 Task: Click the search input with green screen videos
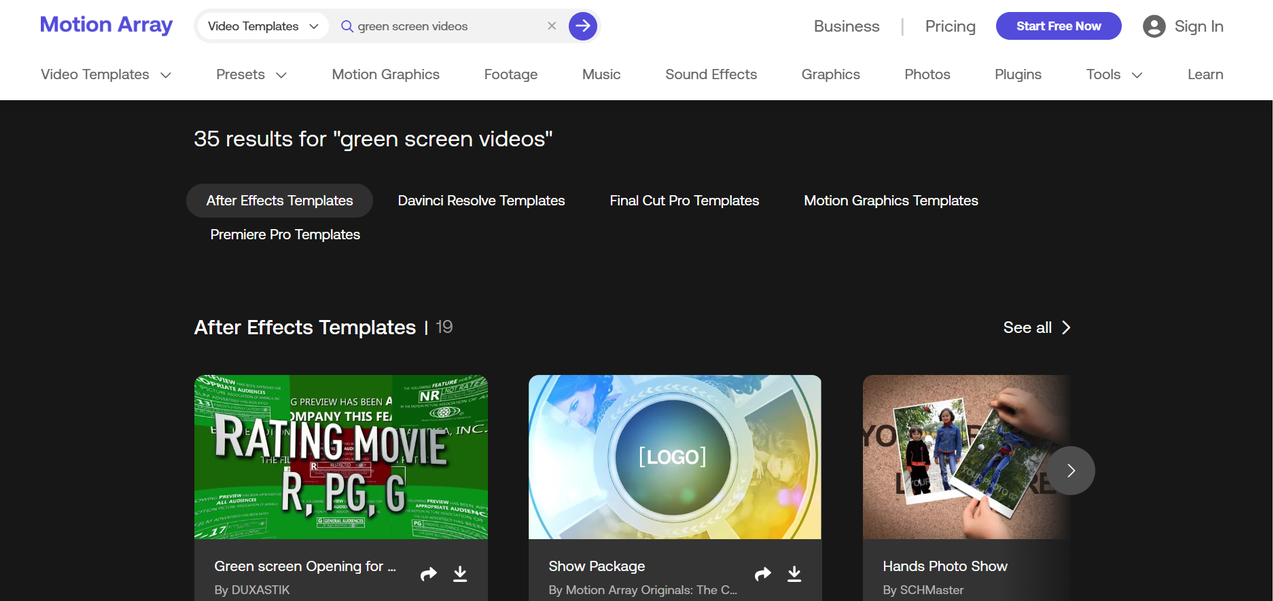coord(448,26)
